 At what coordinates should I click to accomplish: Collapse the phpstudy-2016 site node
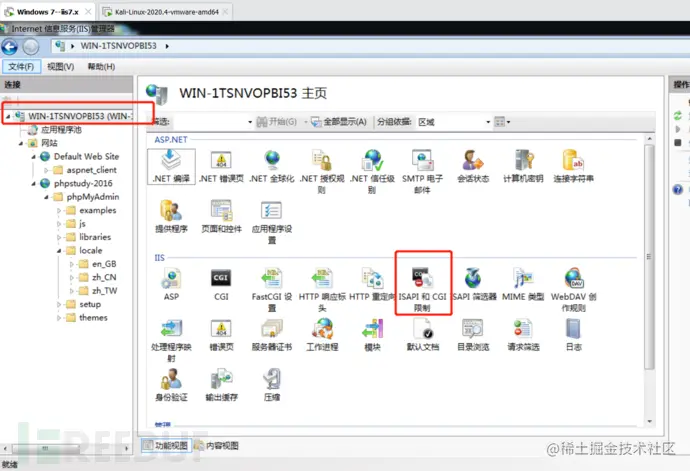(33, 184)
